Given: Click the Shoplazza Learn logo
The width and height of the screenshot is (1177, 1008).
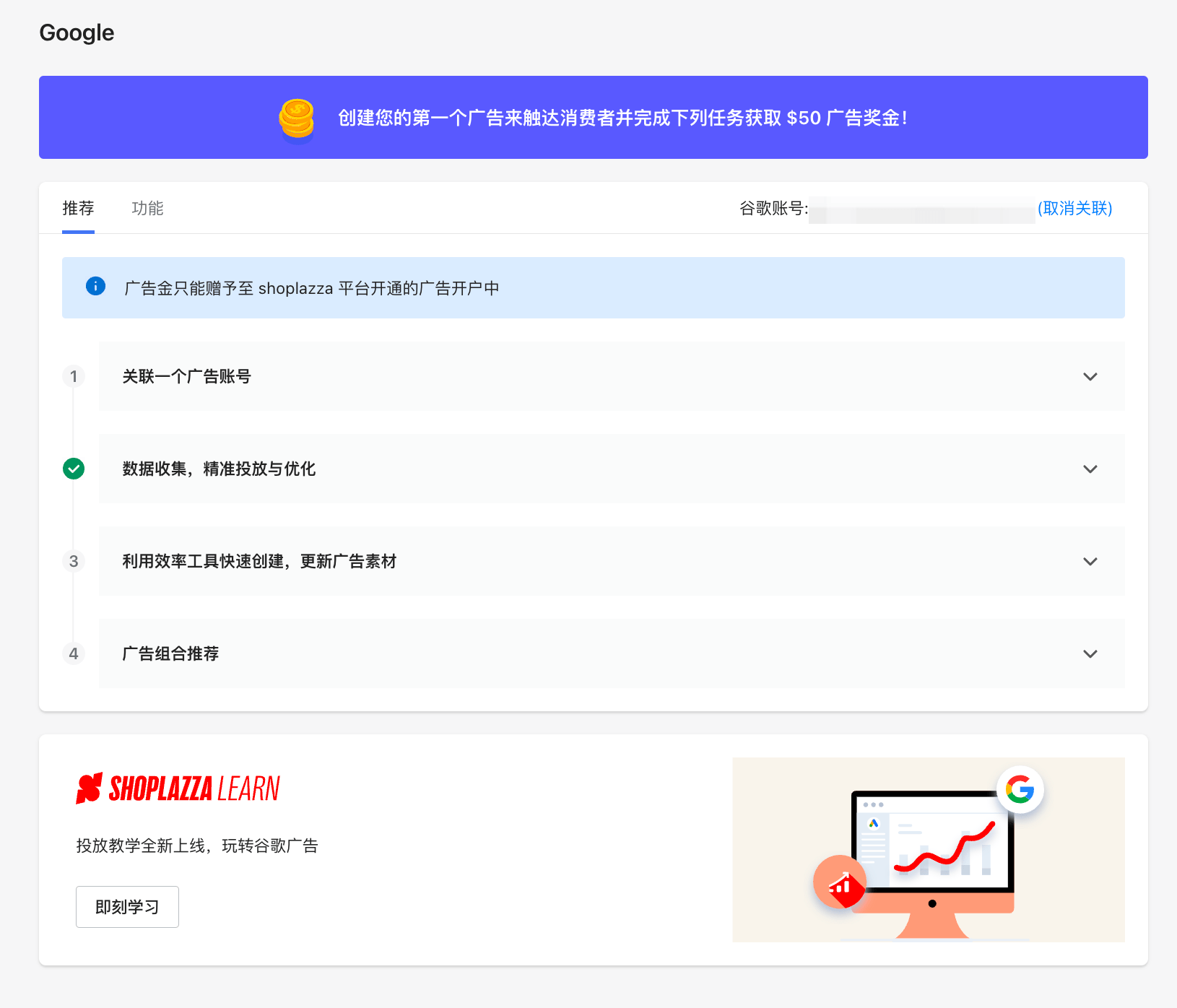Looking at the screenshot, I should tap(178, 788).
